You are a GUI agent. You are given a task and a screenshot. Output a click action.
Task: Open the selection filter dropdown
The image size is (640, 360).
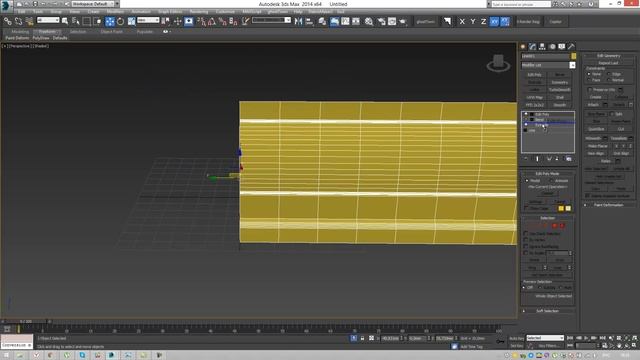click(x=48, y=20)
